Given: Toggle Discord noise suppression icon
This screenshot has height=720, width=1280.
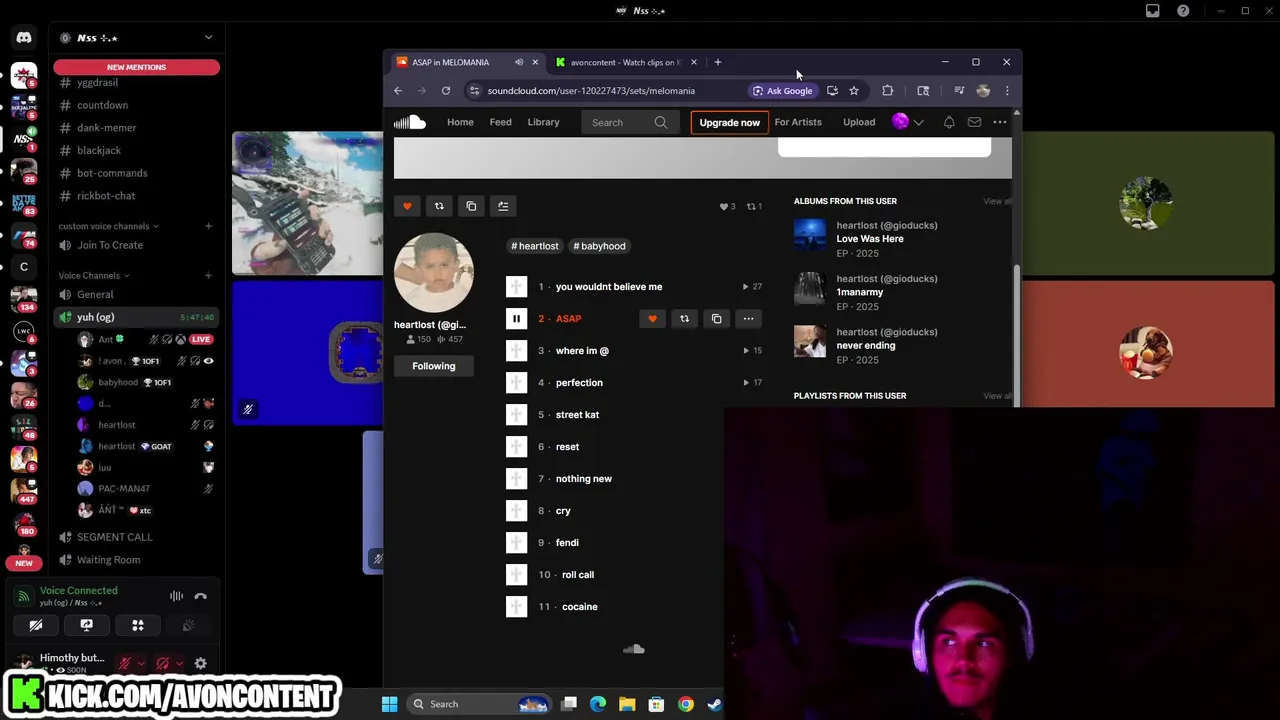Looking at the screenshot, I should tap(176, 596).
